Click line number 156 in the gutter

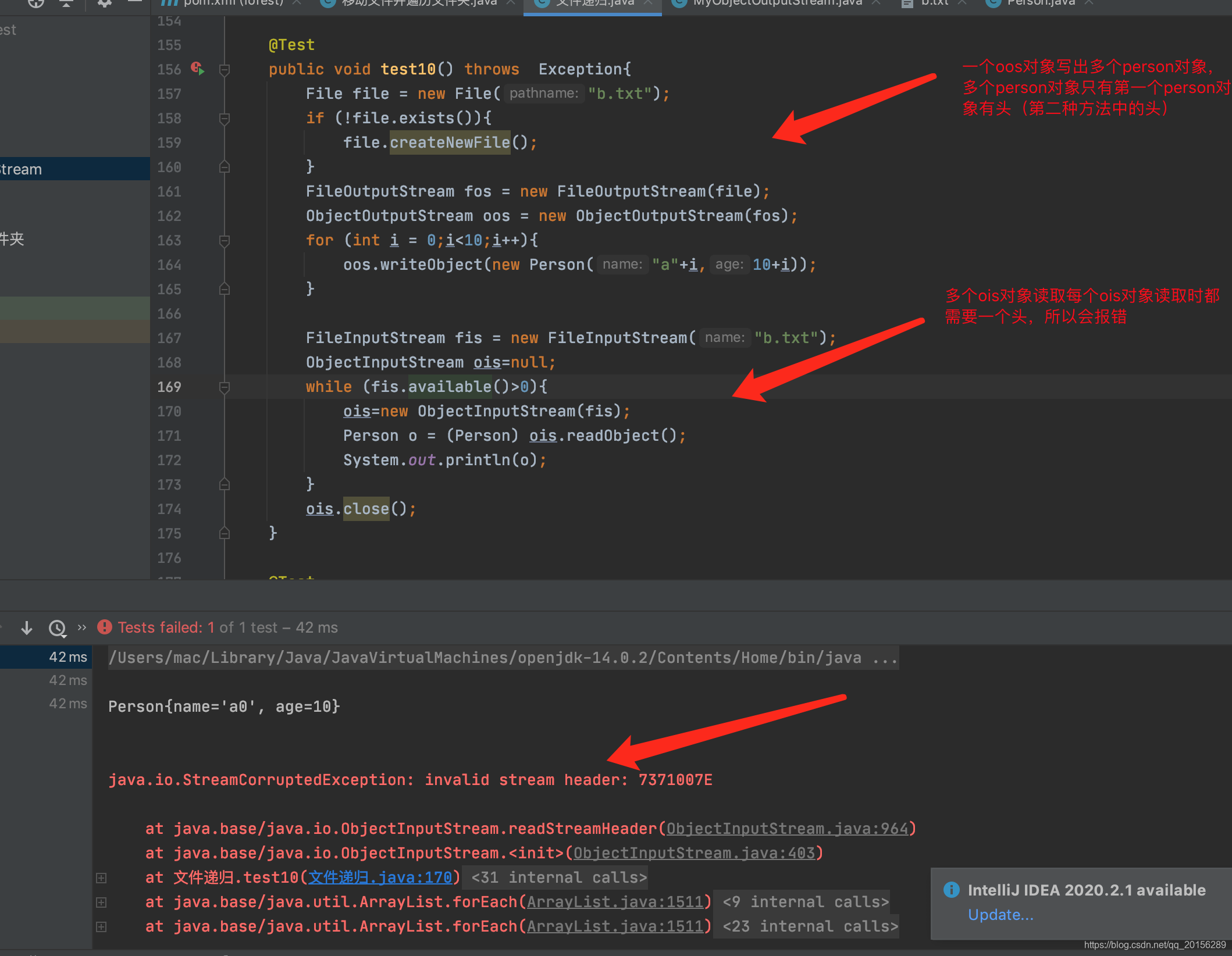coord(169,70)
